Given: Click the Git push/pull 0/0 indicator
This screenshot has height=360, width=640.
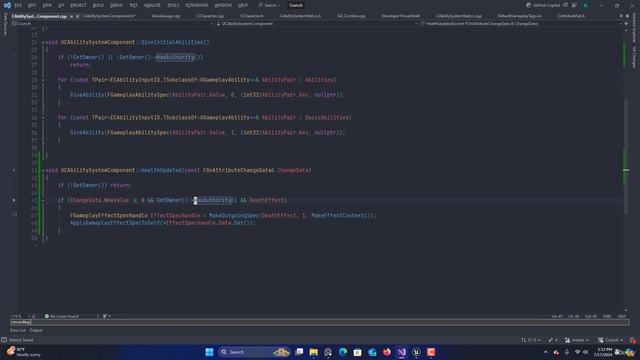Looking at the screenshot, I should pyautogui.click(x=531, y=340).
